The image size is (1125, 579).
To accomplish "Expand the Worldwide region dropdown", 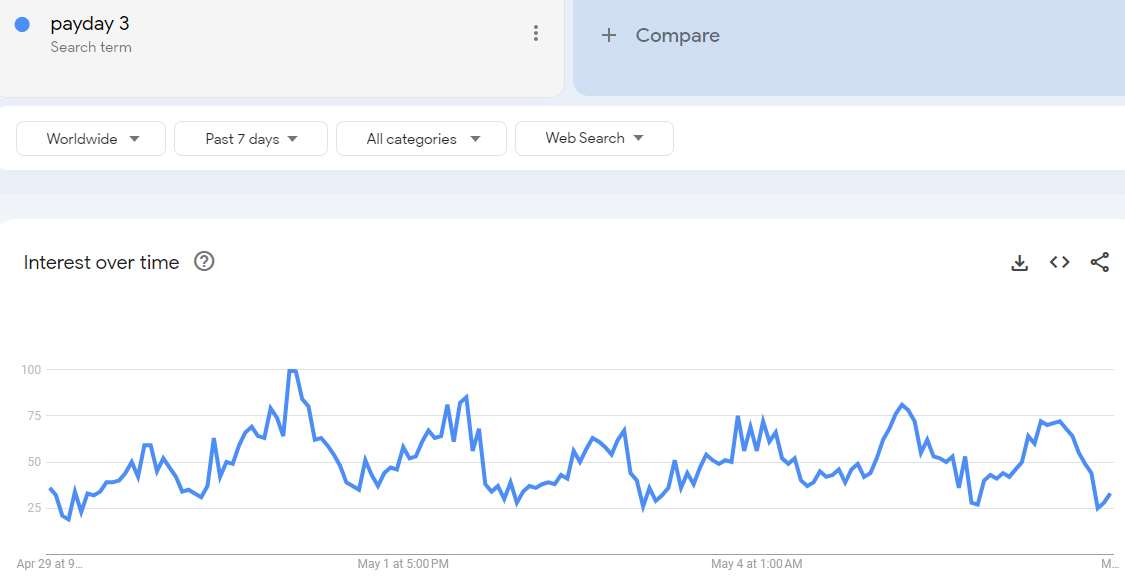I will tap(91, 138).
